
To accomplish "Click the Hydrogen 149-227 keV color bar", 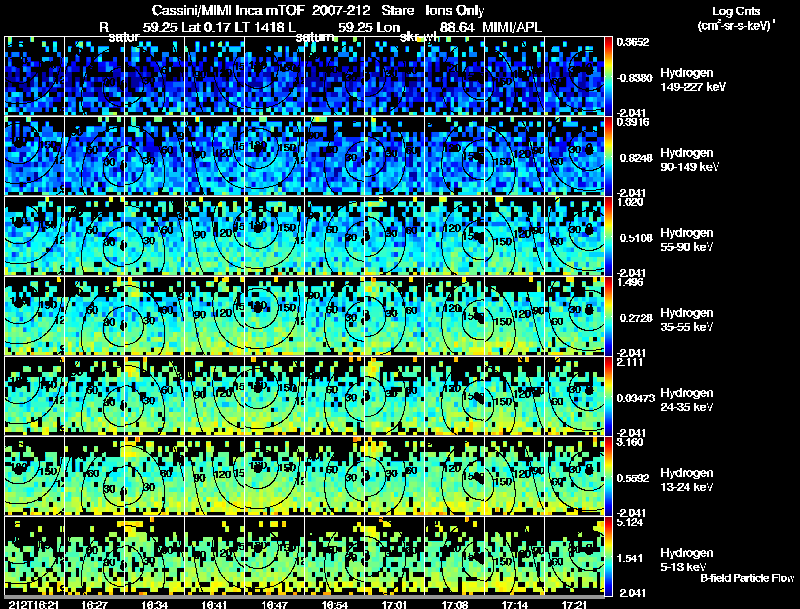I will (608, 76).
